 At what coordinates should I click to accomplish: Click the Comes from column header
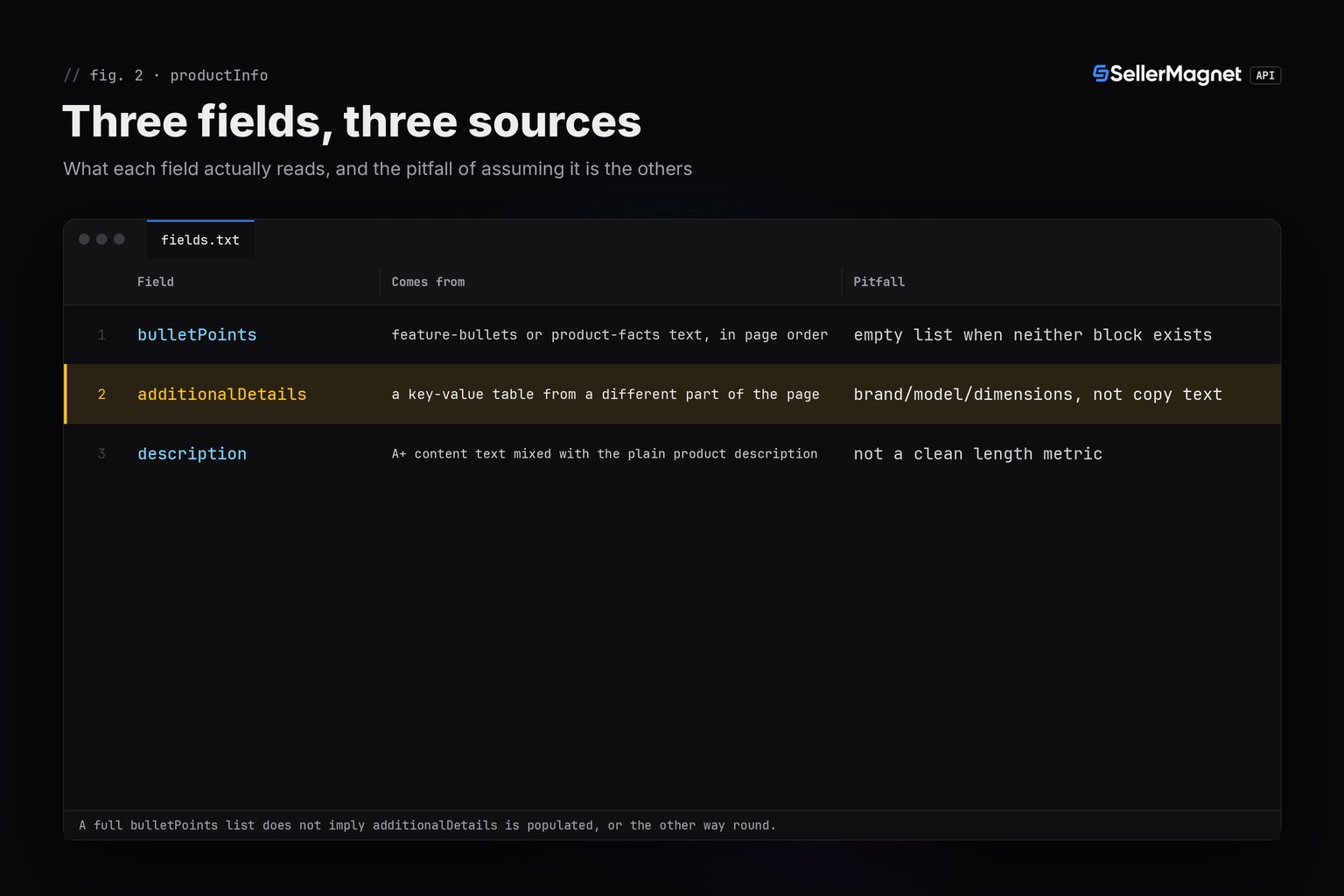click(428, 282)
